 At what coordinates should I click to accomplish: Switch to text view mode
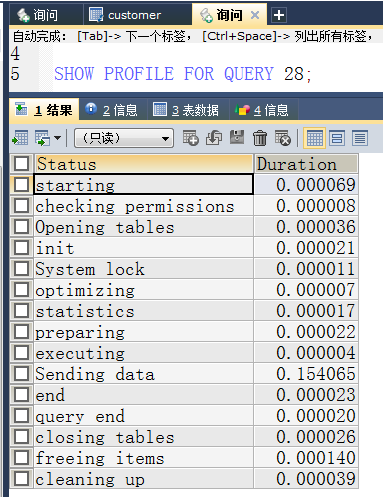[x=360, y=138]
